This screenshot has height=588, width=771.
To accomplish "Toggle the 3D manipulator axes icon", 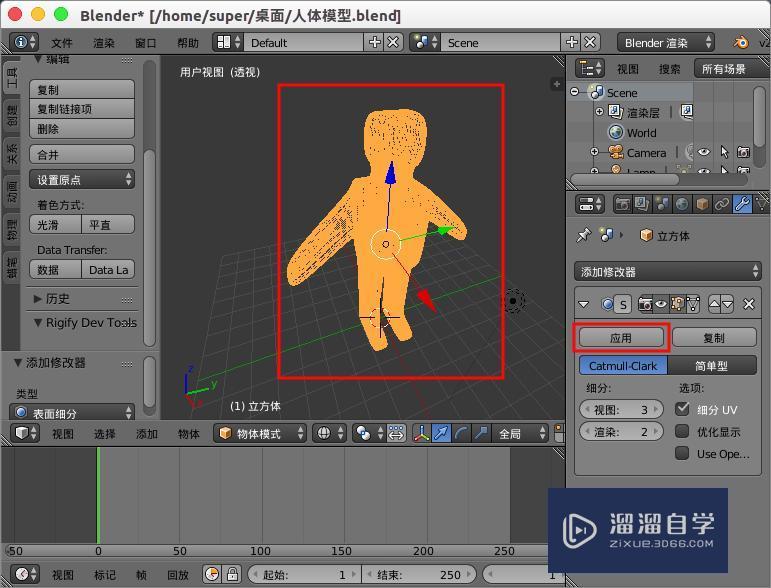I will pyautogui.click(x=421, y=433).
